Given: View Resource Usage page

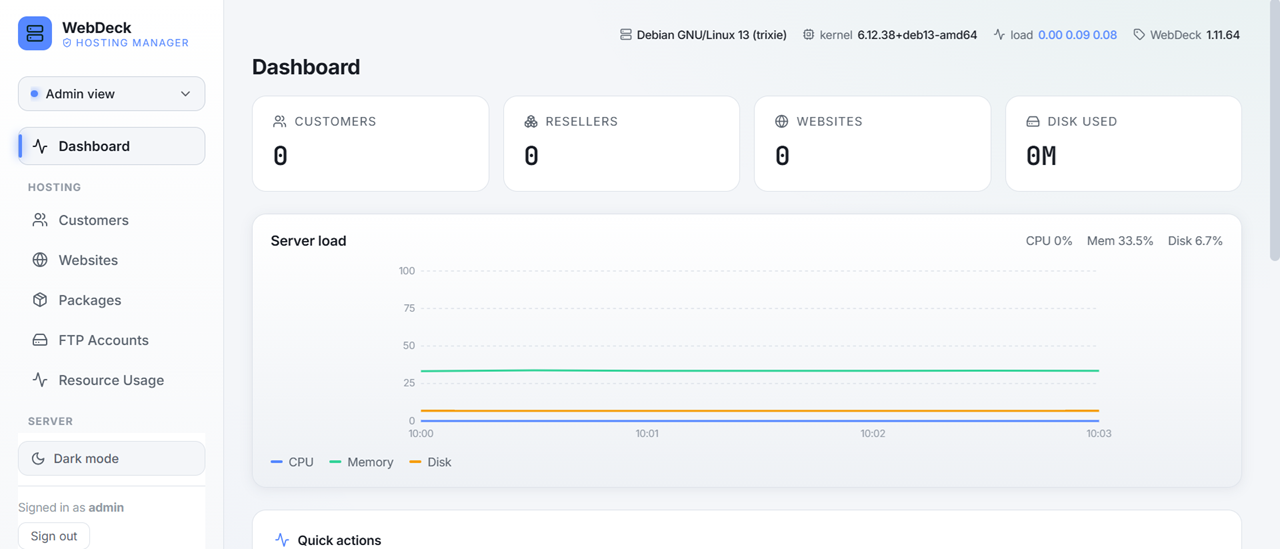Looking at the screenshot, I should (111, 380).
